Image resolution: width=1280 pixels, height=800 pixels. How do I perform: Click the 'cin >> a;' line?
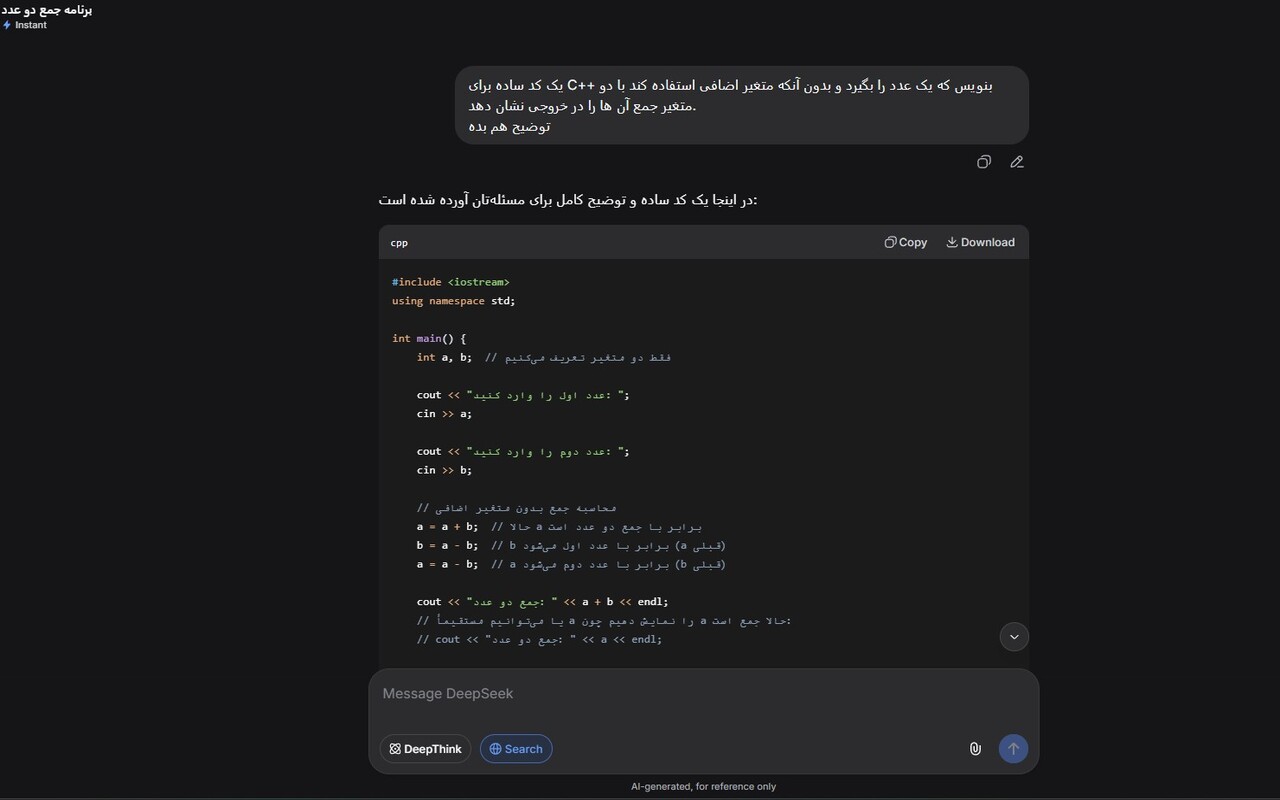pos(444,414)
